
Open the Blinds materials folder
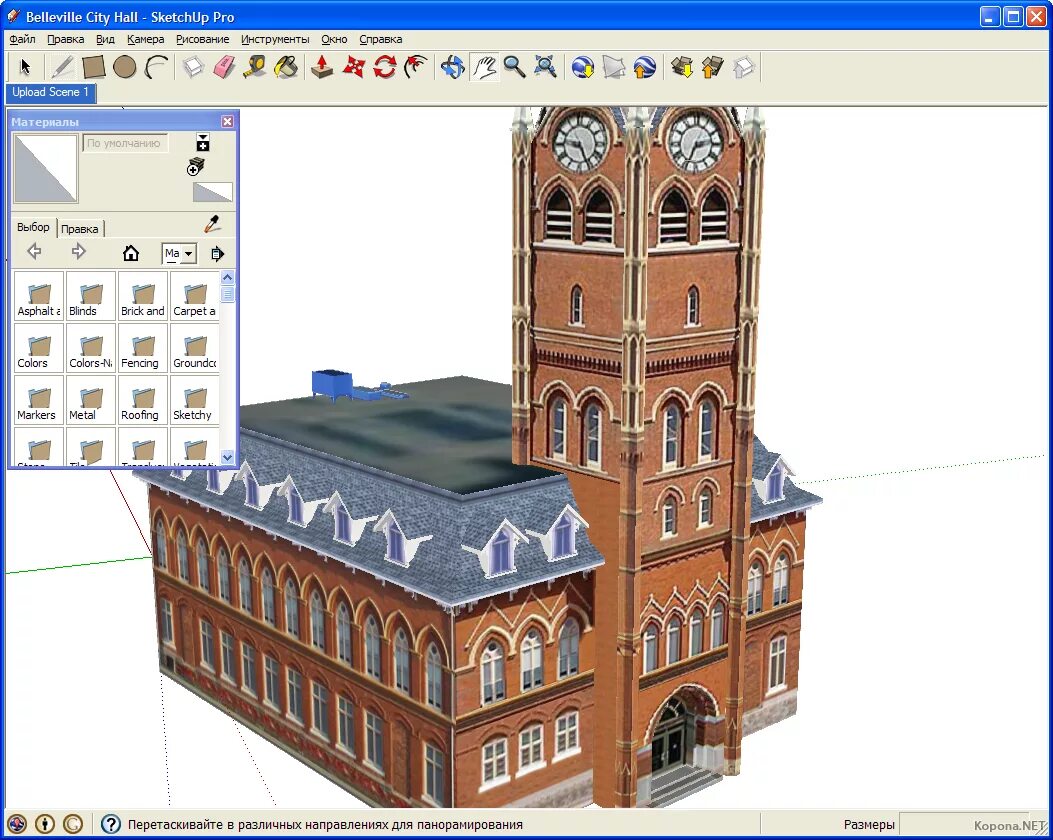91,295
